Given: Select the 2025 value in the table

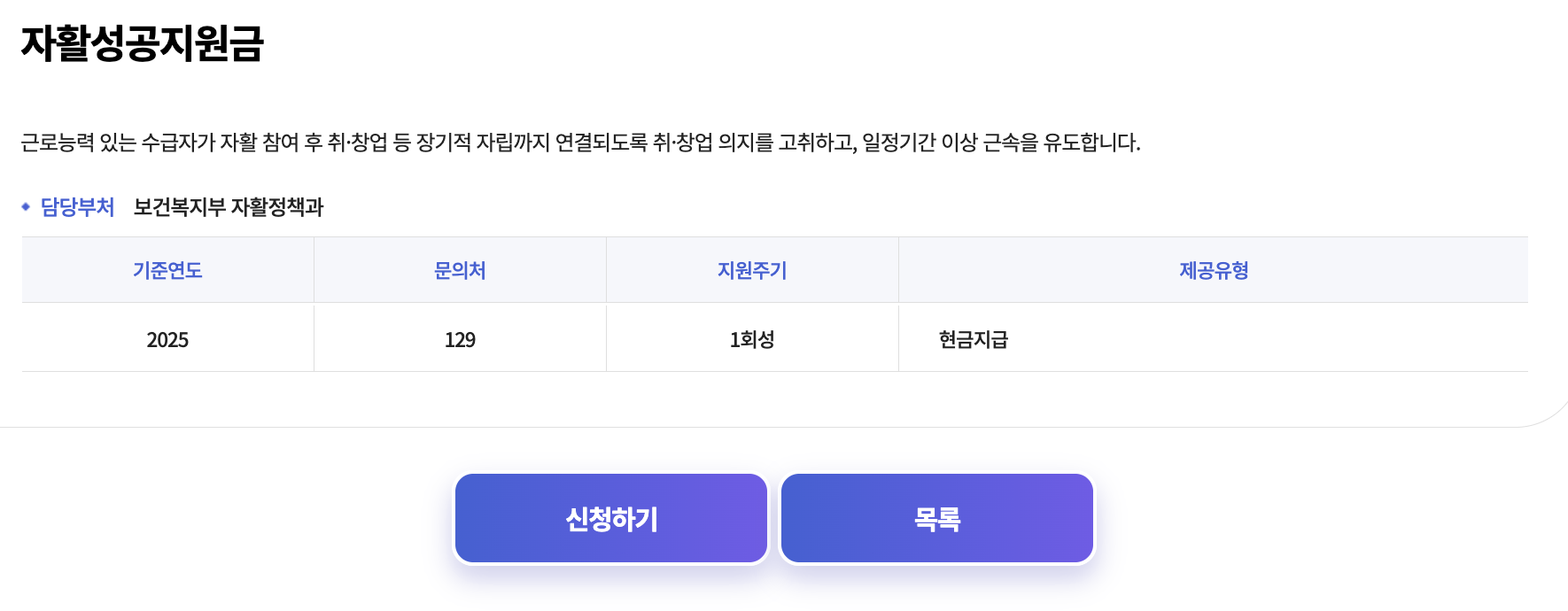Looking at the screenshot, I should (x=167, y=337).
